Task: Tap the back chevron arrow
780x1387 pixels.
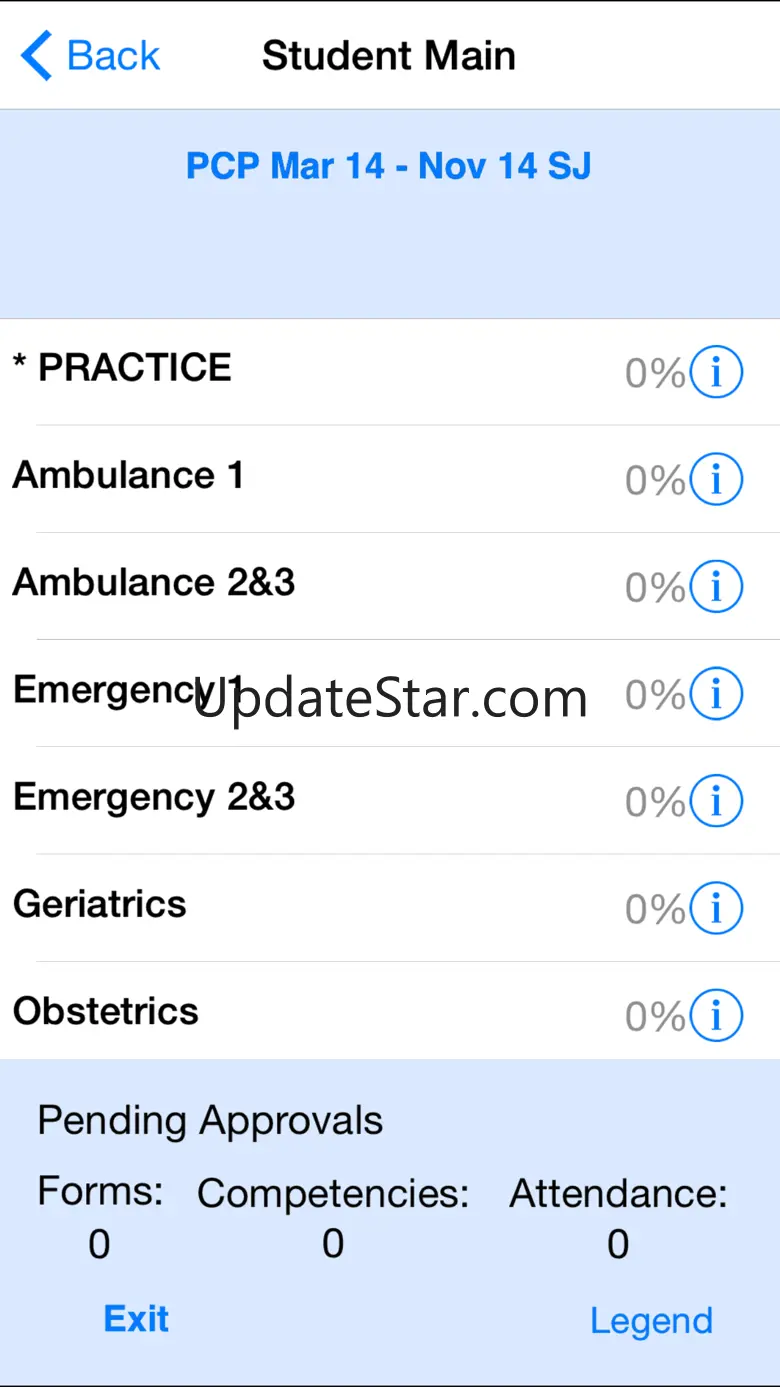Action: tap(36, 55)
